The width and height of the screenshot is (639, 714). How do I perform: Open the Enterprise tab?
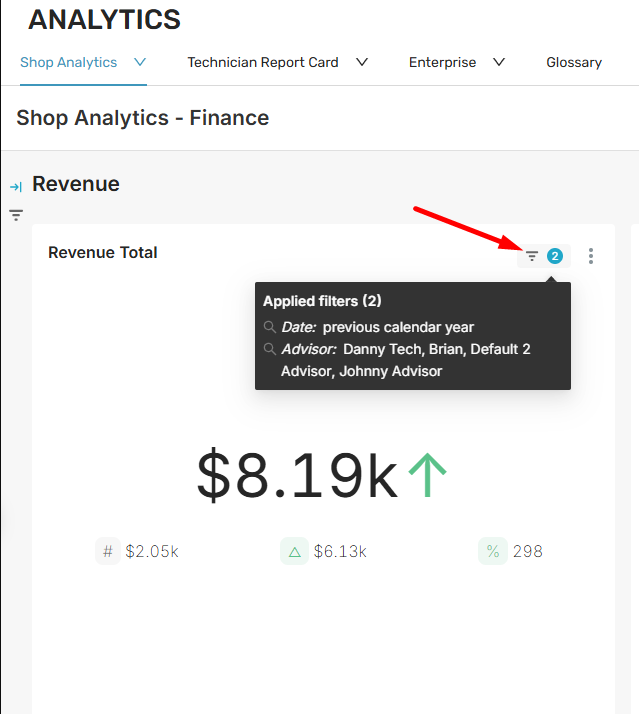point(442,62)
